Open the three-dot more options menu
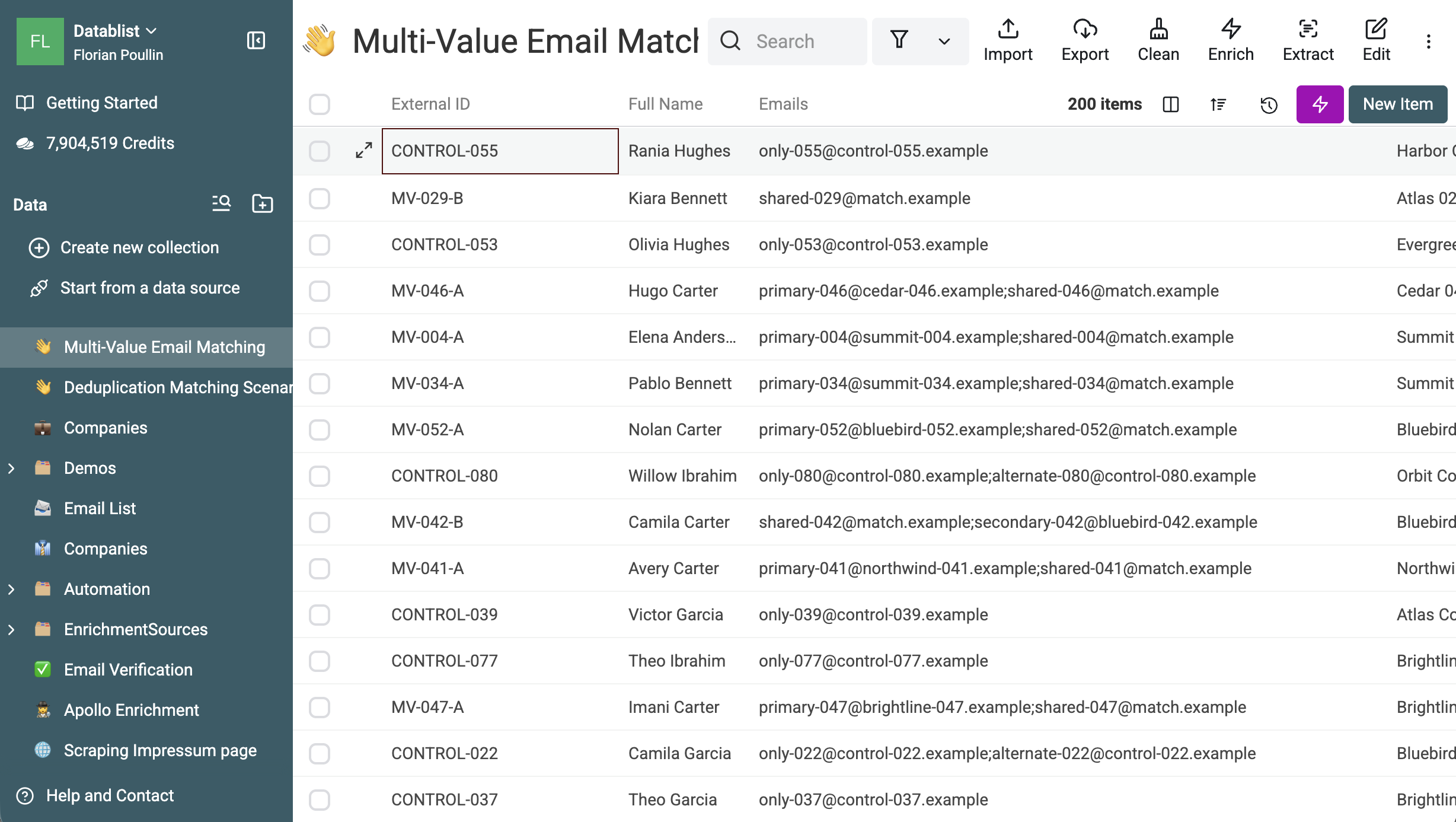The width and height of the screenshot is (1456, 822). pyautogui.click(x=1429, y=42)
